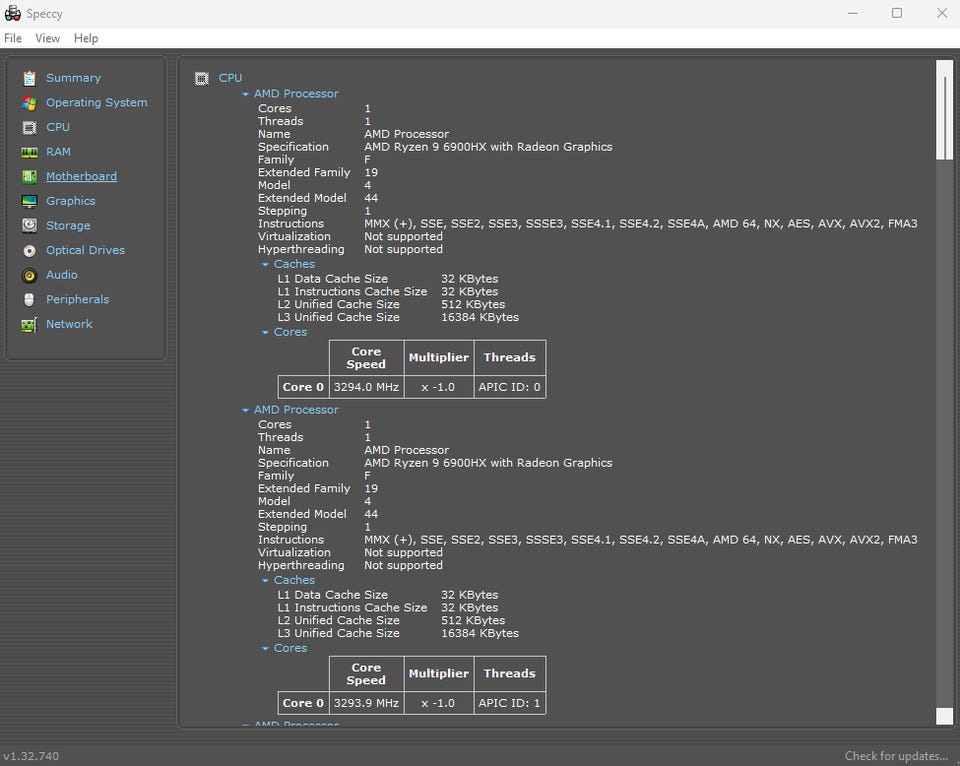The image size is (960, 766).
Task: Click the Graphics monitor icon in sidebar
Action: [29, 201]
